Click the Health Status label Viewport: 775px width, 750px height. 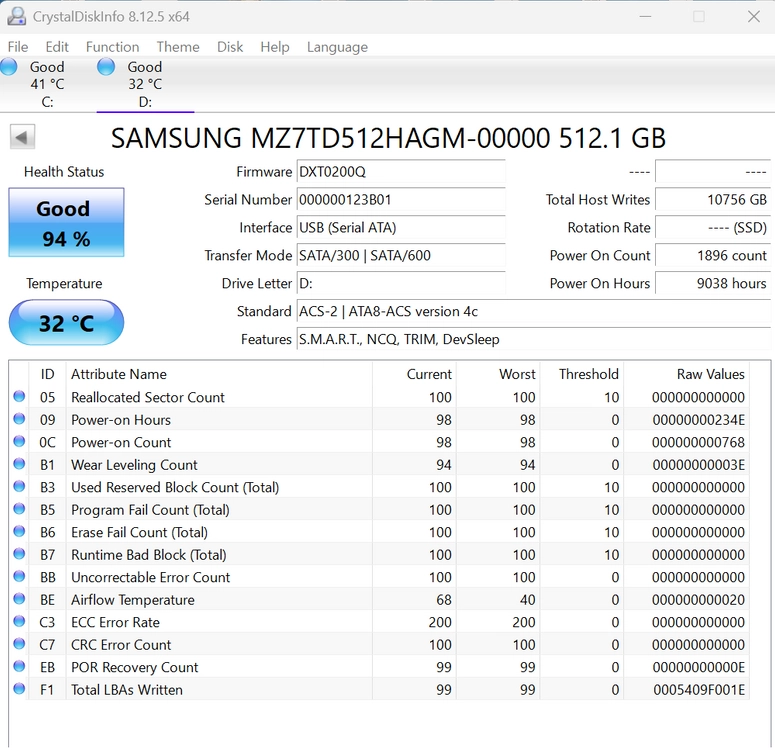tap(64, 172)
